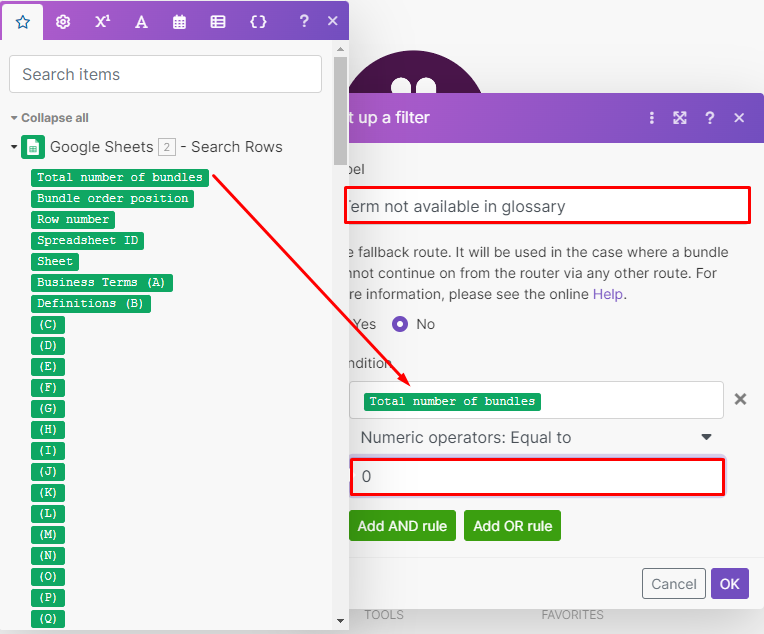The image size is (764, 634).
Task: Collapse the Google Sheets module arrow
Action: click(x=14, y=146)
